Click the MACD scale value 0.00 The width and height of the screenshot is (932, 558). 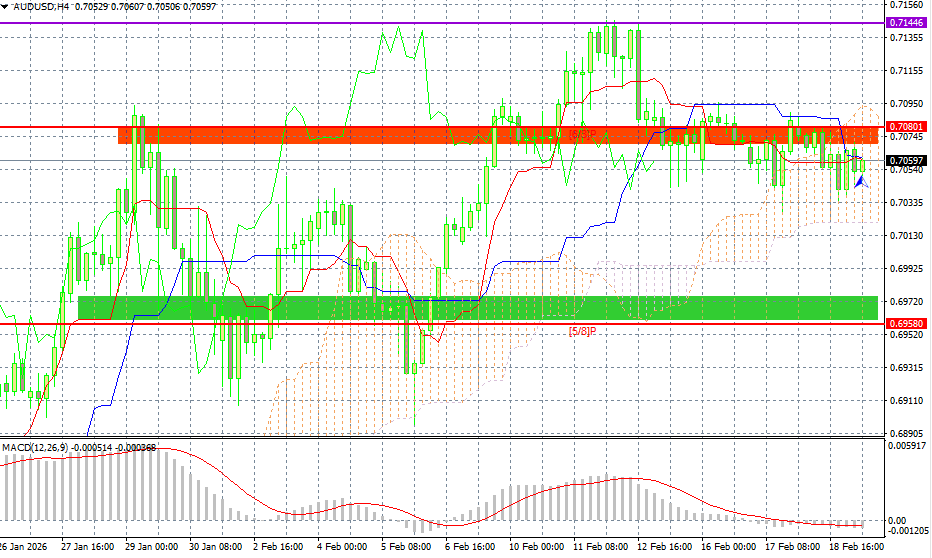(x=896, y=521)
